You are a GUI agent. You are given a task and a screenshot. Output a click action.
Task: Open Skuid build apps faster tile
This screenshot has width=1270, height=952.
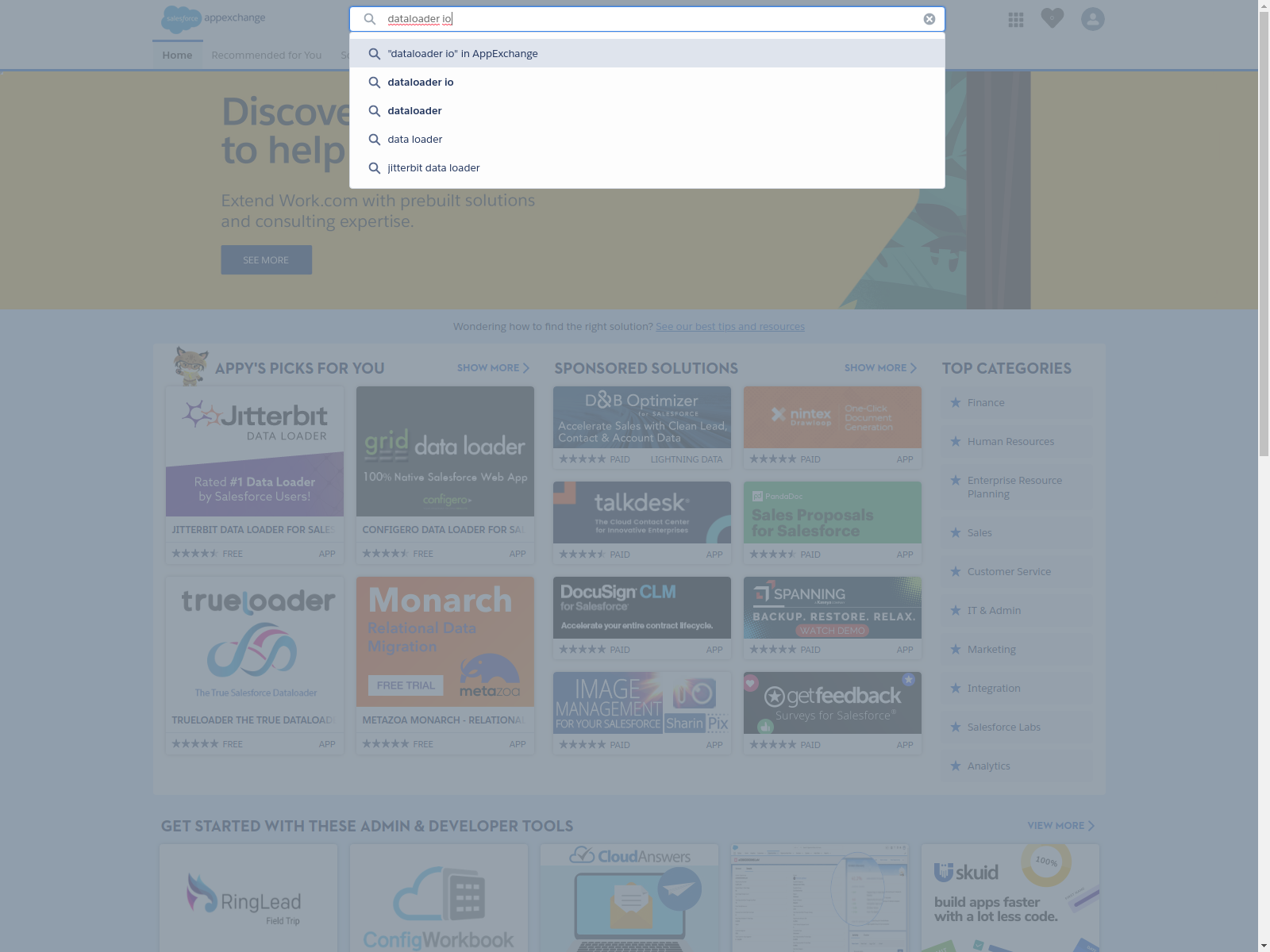[1010, 898]
